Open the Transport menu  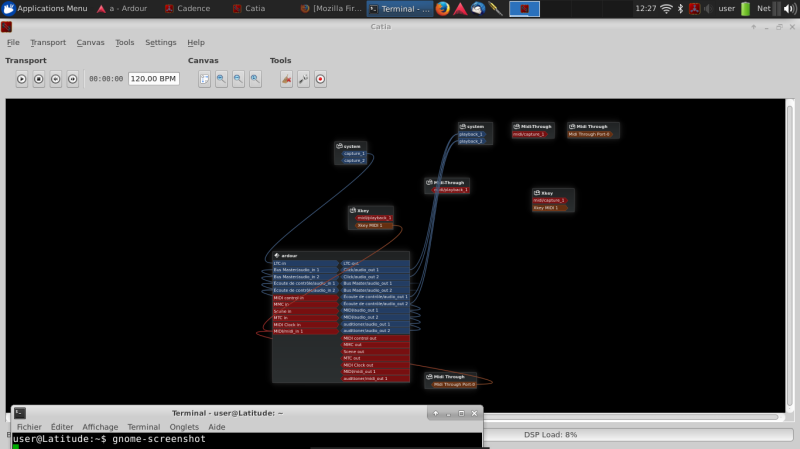[x=48, y=42]
